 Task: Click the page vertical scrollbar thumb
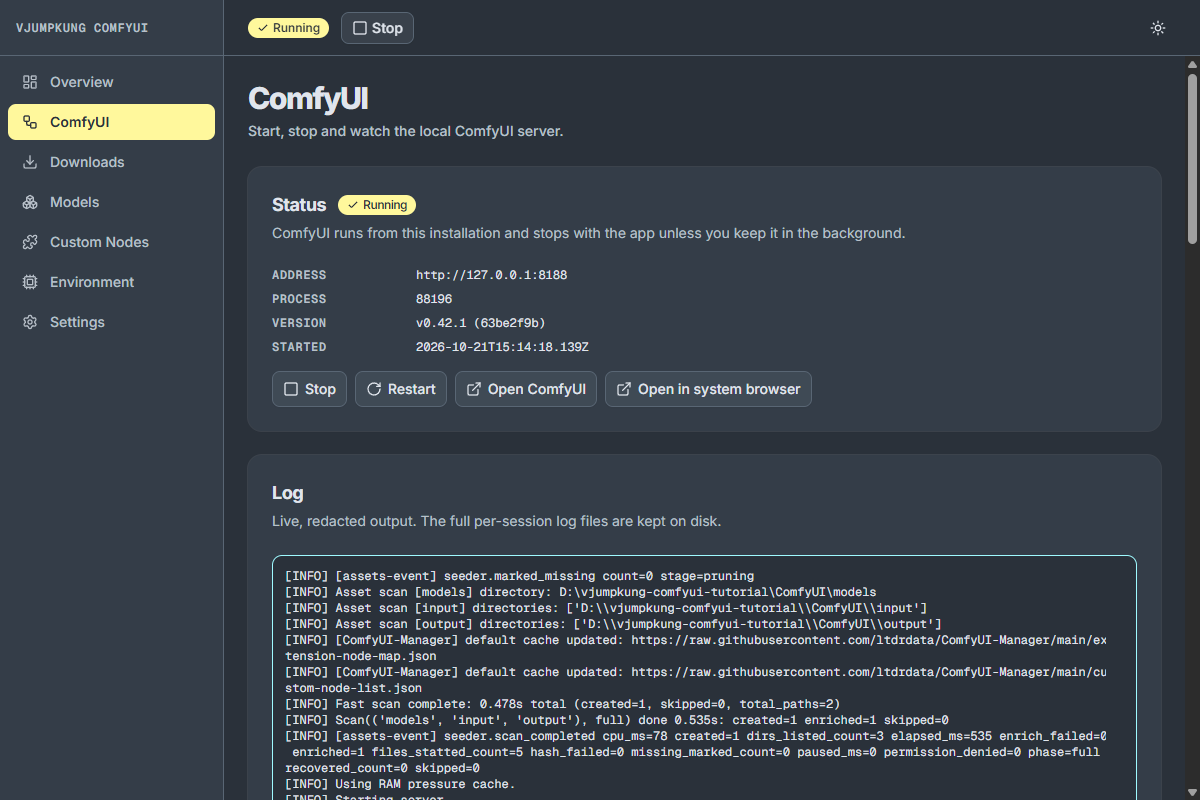1192,158
